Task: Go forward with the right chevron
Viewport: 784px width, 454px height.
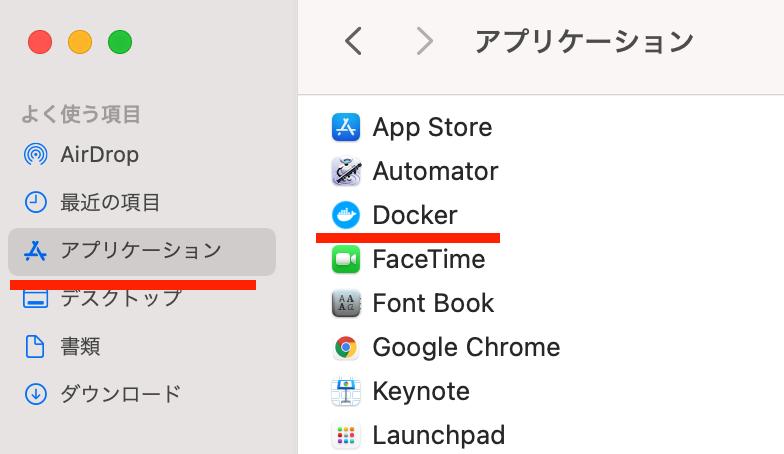Action: (425, 41)
